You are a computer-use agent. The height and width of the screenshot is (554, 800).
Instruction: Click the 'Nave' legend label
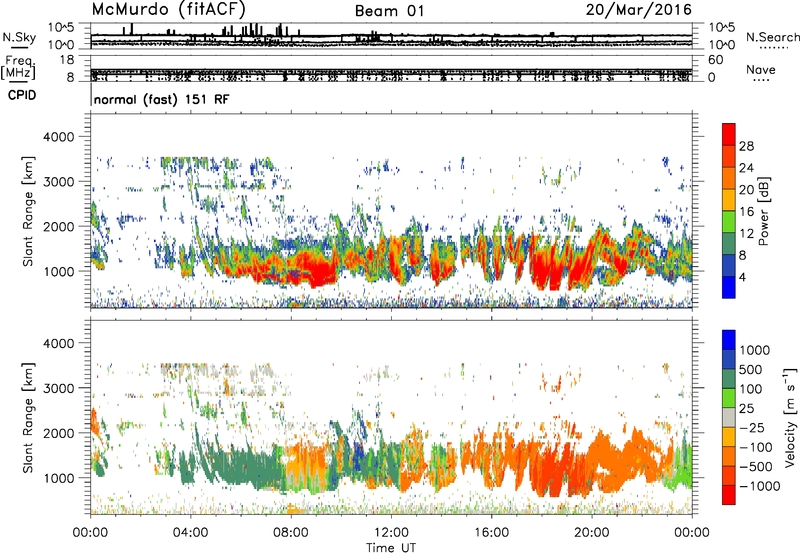coord(761,69)
